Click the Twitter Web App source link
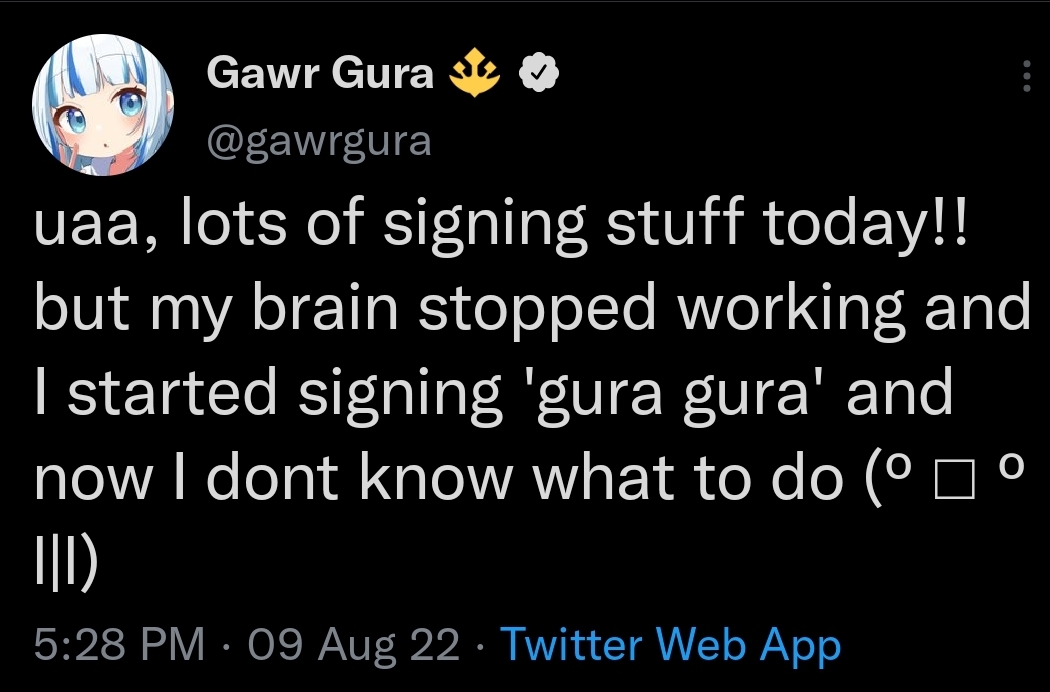Viewport: 1050px width, 692px height. (670, 646)
